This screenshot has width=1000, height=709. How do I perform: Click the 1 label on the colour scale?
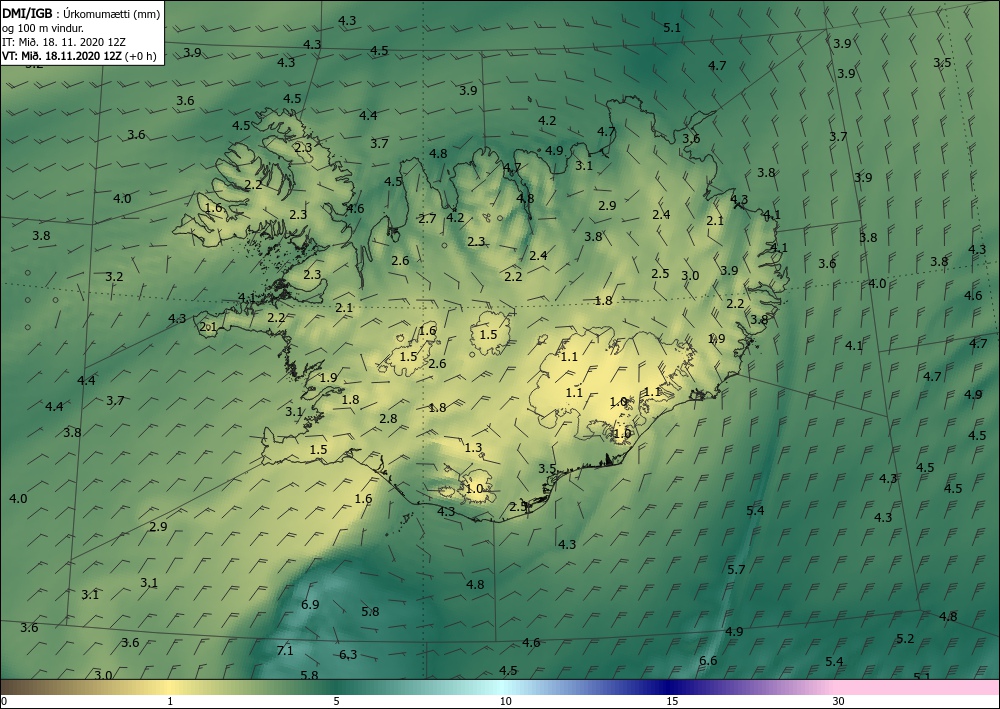(x=170, y=702)
